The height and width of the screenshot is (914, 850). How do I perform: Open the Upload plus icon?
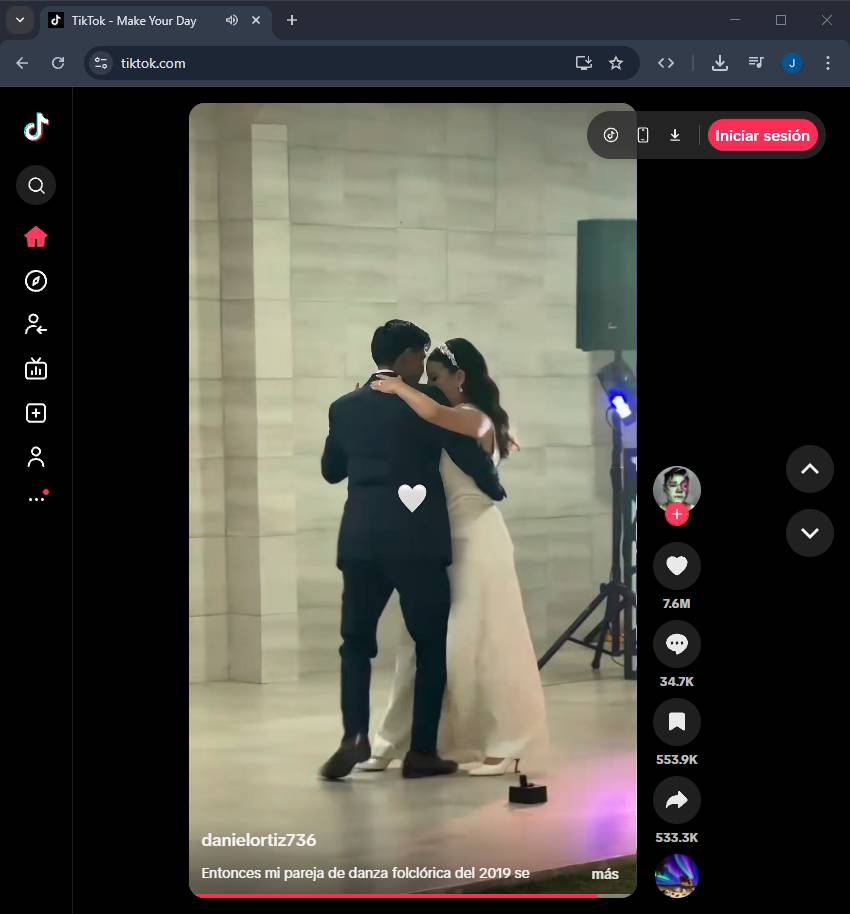[x=36, y=413]
